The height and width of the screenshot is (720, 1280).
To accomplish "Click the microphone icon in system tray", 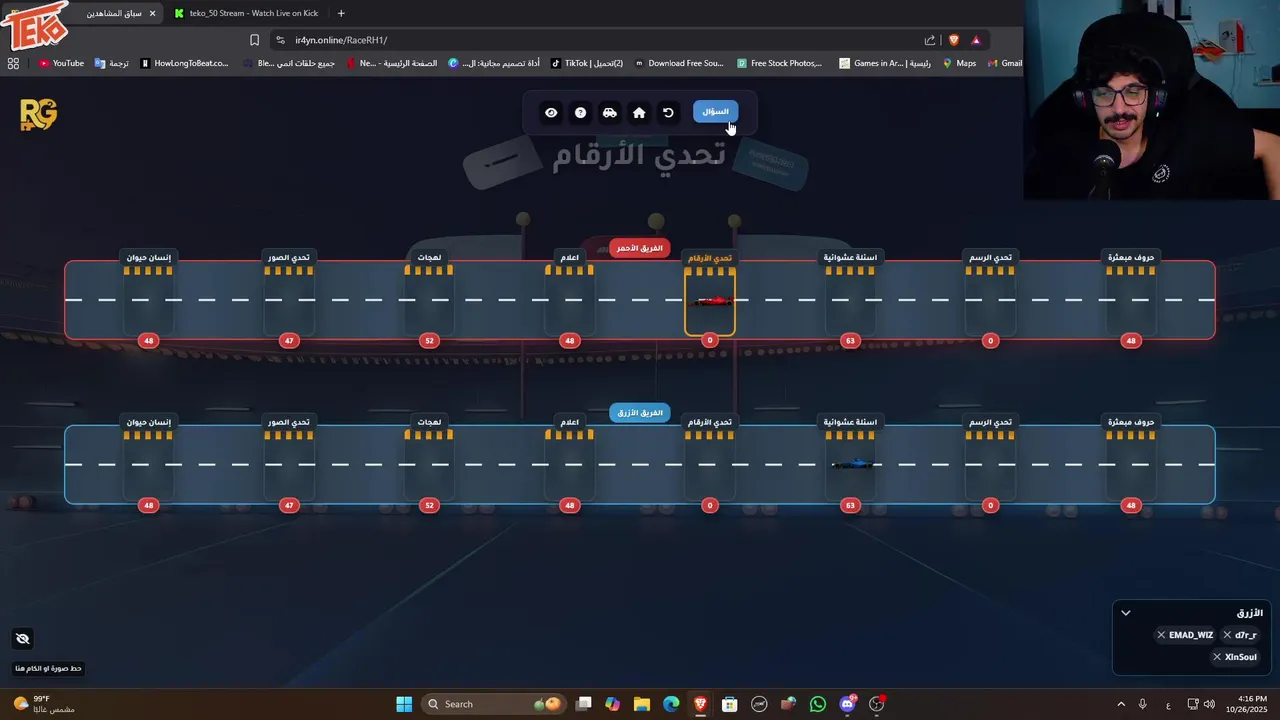I will point(1143,704).
